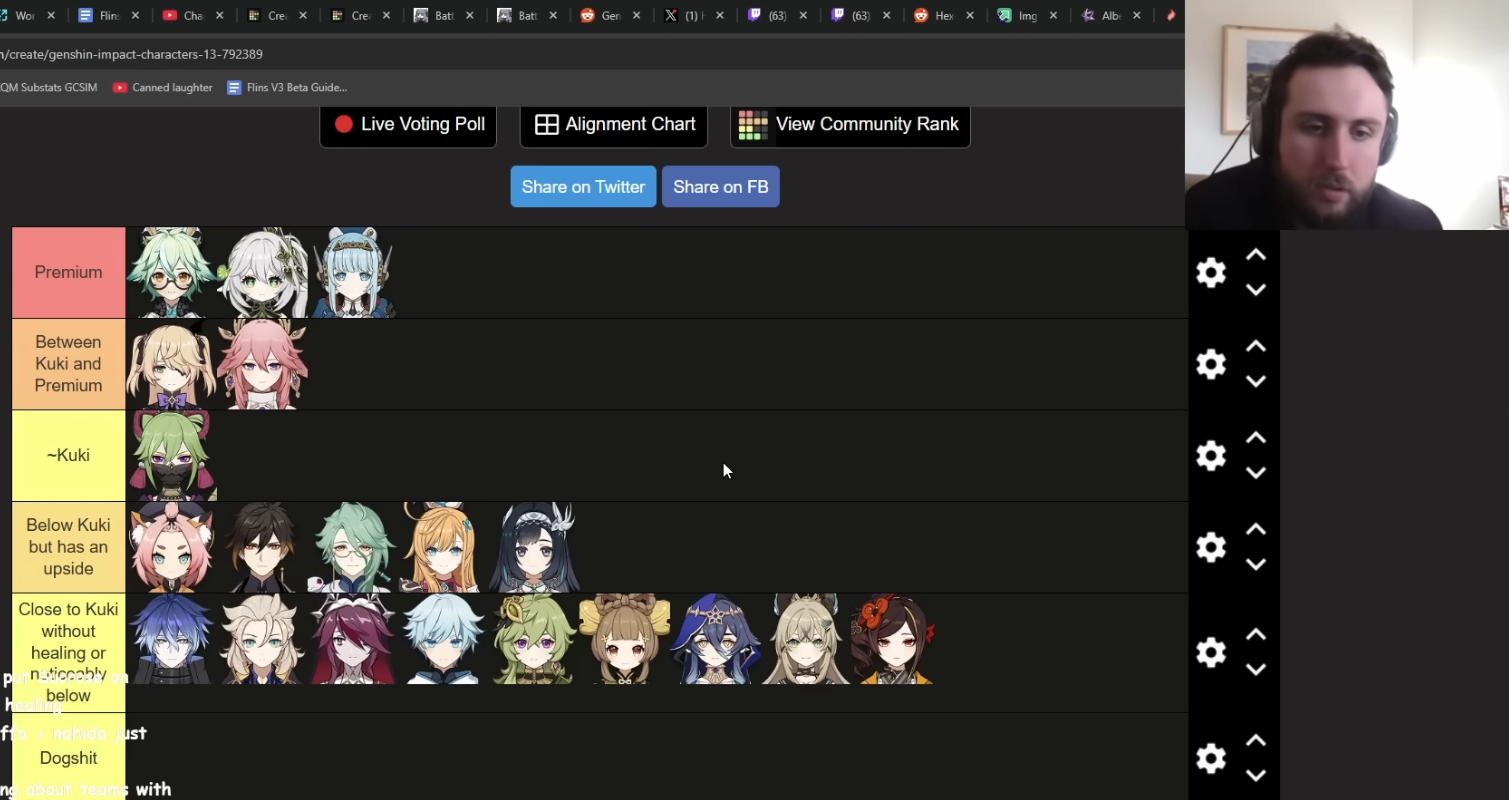Move Between Kuki and Premium row up
Screen dimensions: 1509x800
(x=1256, y=347)
